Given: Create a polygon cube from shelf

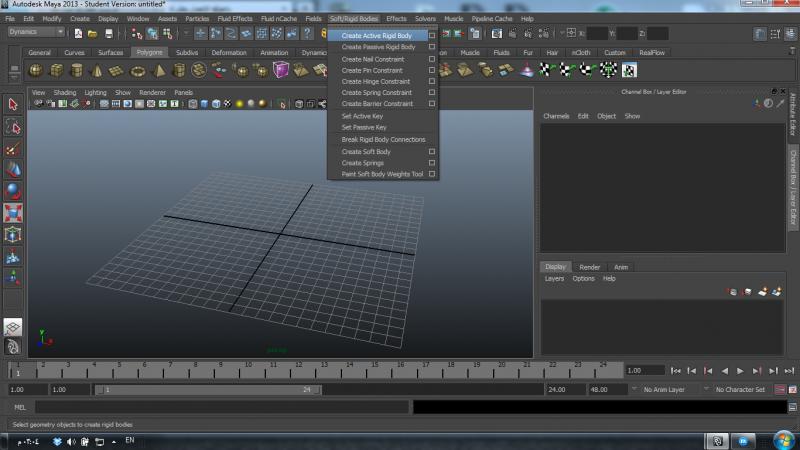Looking at the screenshot, I should click(56, 70).
